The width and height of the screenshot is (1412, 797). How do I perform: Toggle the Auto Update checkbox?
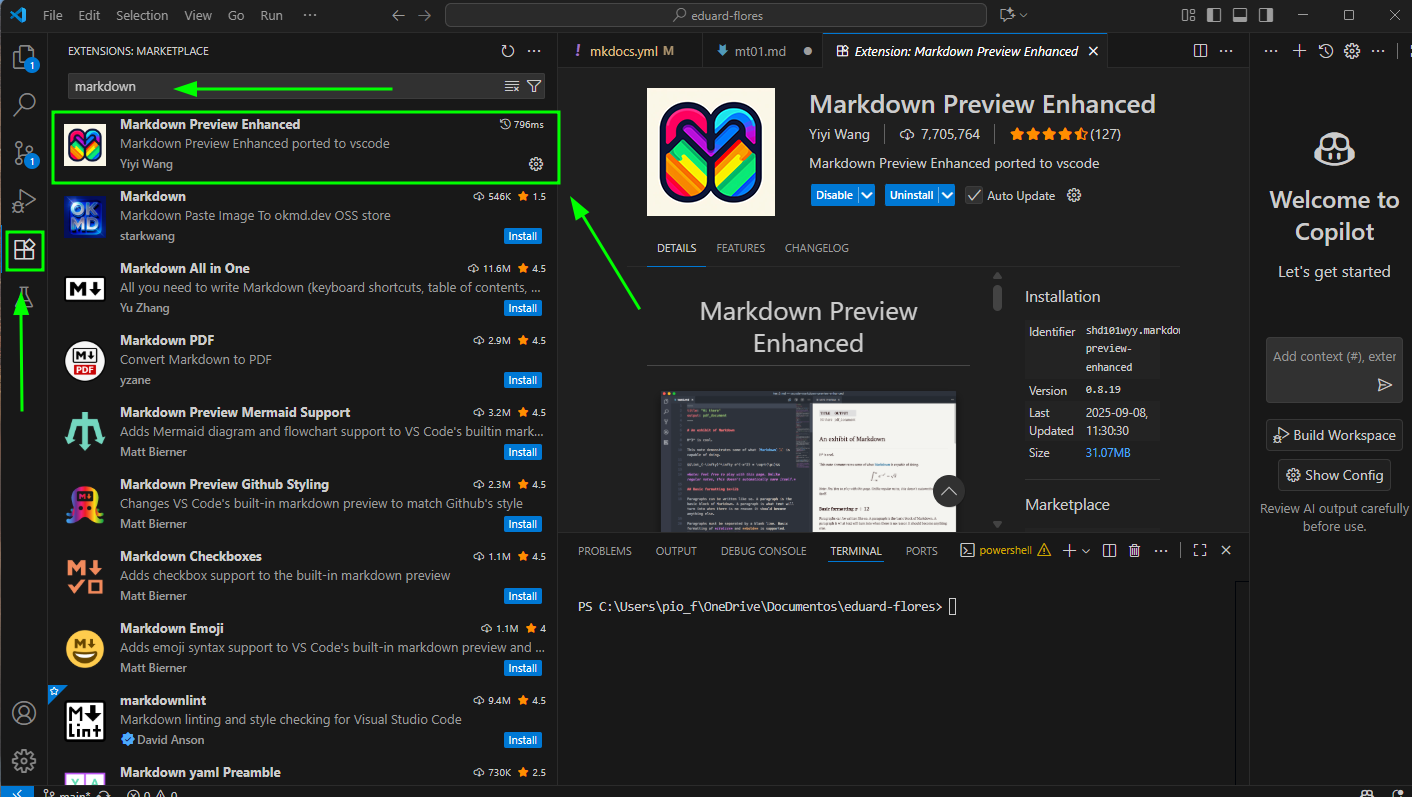pyautogui.click(x=974, y=195)
